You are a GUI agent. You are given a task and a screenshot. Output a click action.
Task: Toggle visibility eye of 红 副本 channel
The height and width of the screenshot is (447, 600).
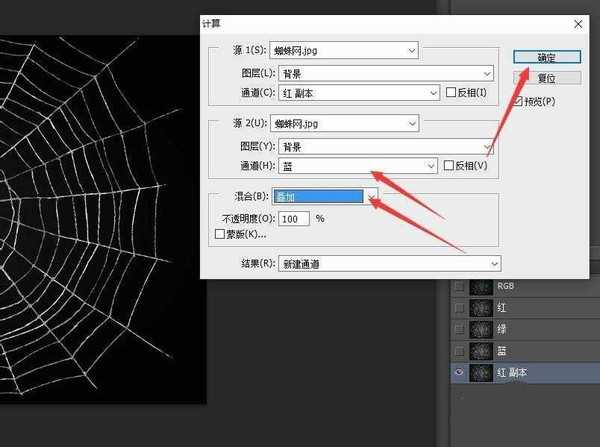459,372
